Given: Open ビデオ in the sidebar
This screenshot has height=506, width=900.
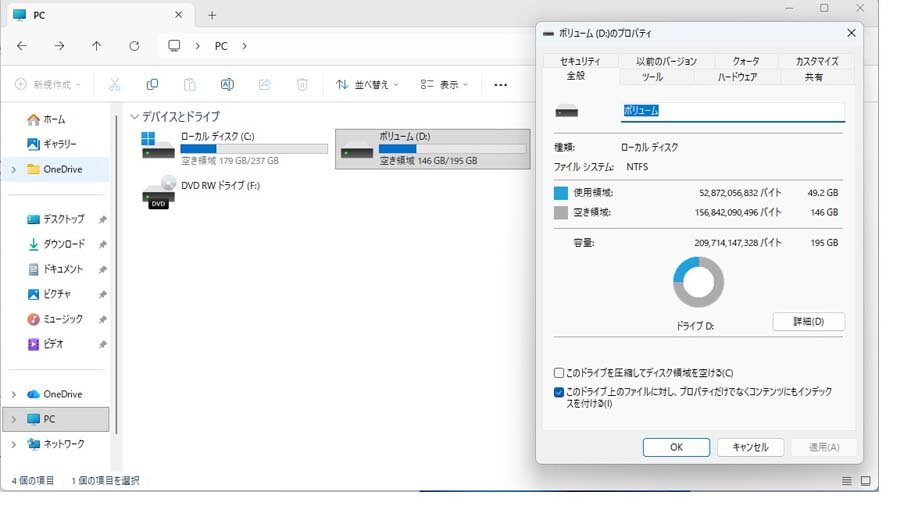Looking at the screenshot, I should [x=45, y=344].
